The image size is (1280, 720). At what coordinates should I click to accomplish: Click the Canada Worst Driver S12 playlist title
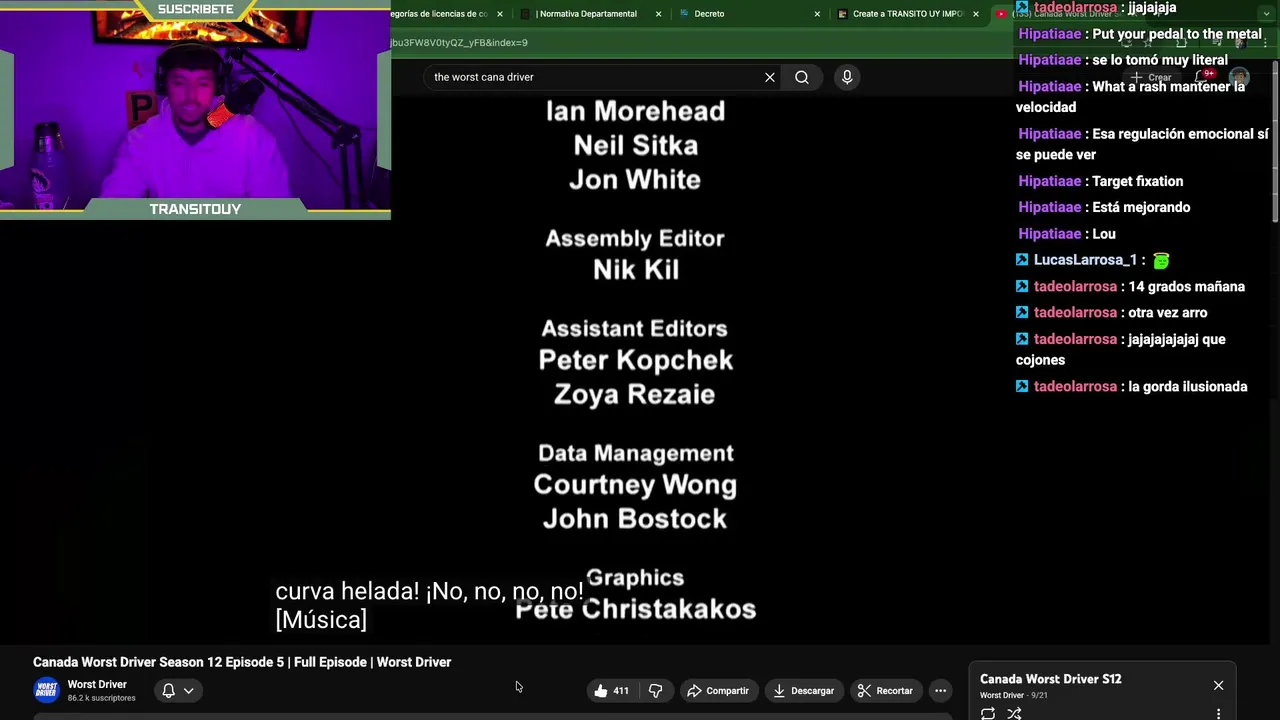[1050, 679]
